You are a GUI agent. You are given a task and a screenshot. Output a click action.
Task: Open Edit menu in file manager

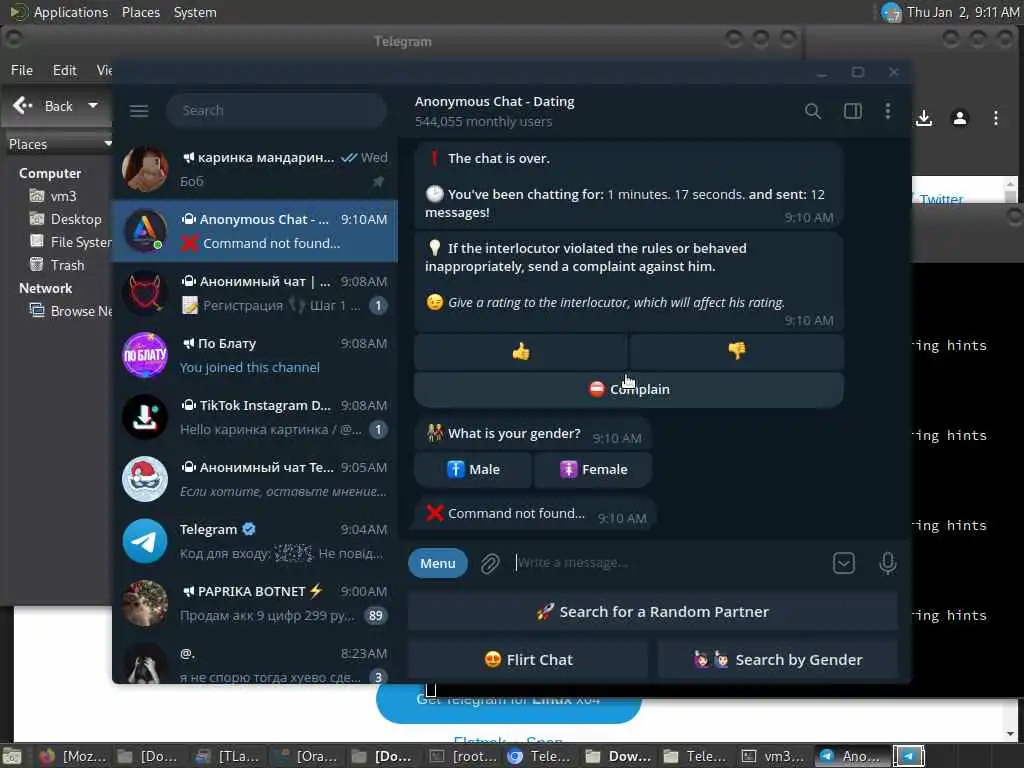tap(65, 70)
